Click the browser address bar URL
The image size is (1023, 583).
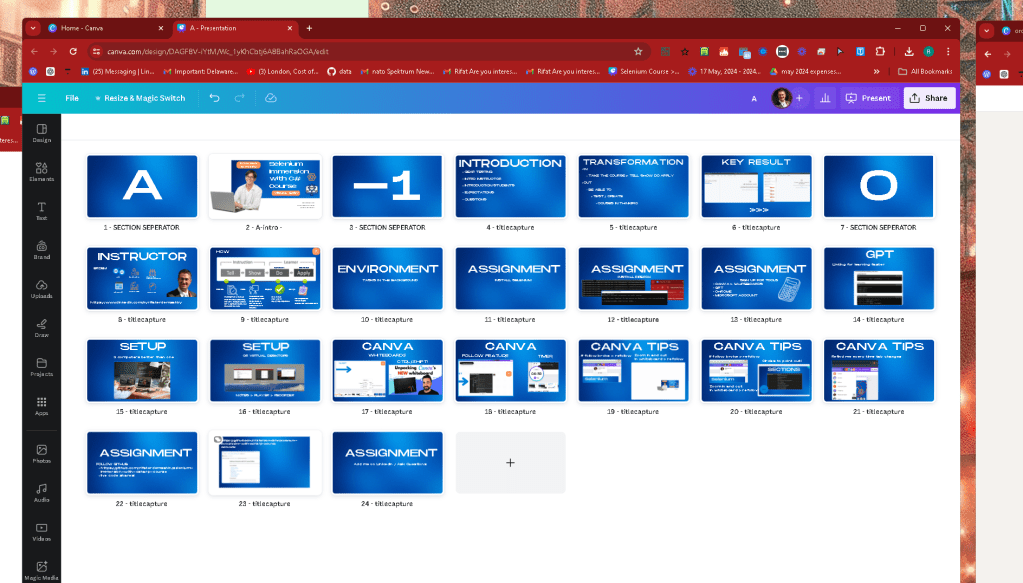pyautogui.click(x=217, y=52)
